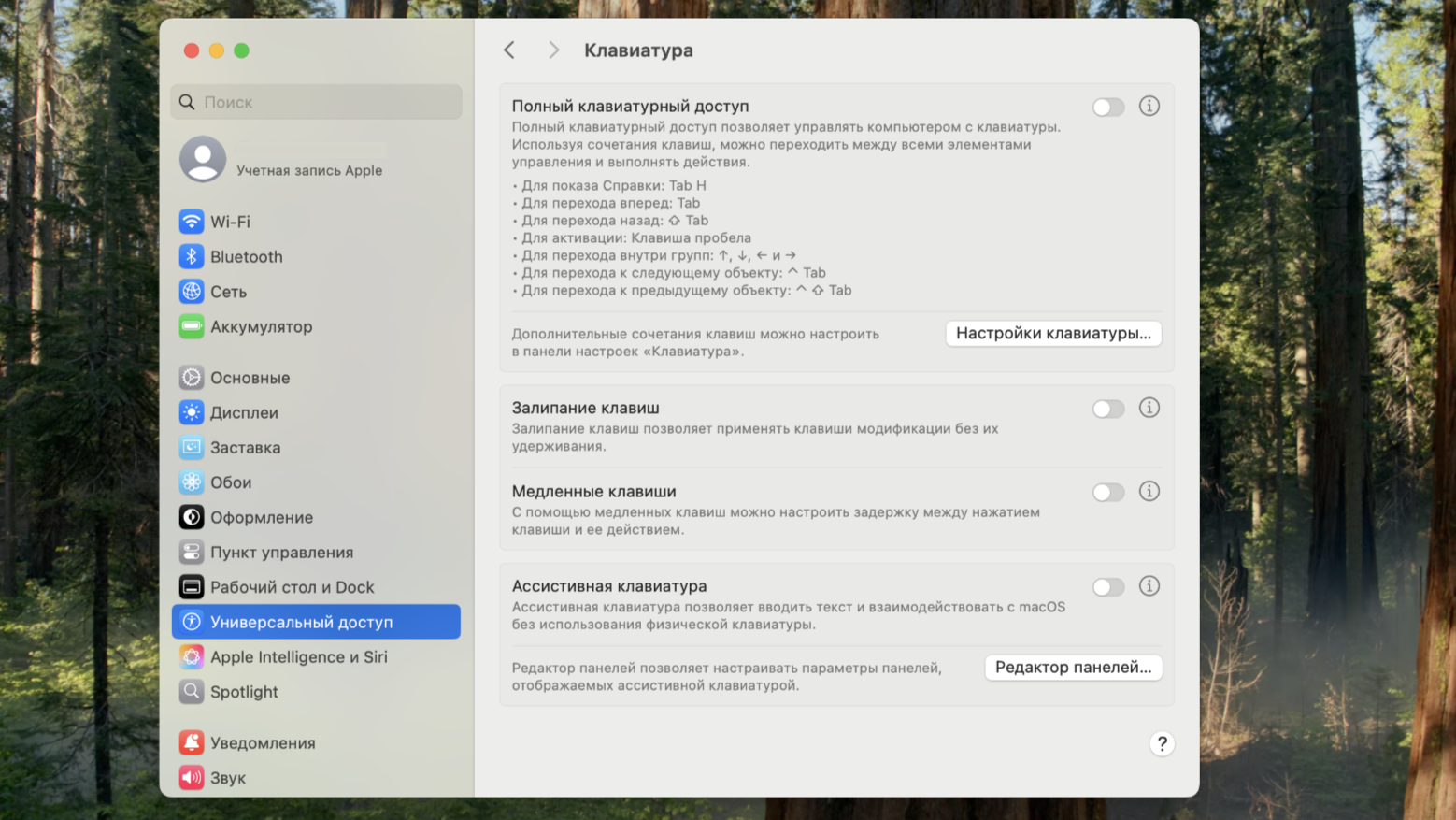Go back using the left chevron

509,50
